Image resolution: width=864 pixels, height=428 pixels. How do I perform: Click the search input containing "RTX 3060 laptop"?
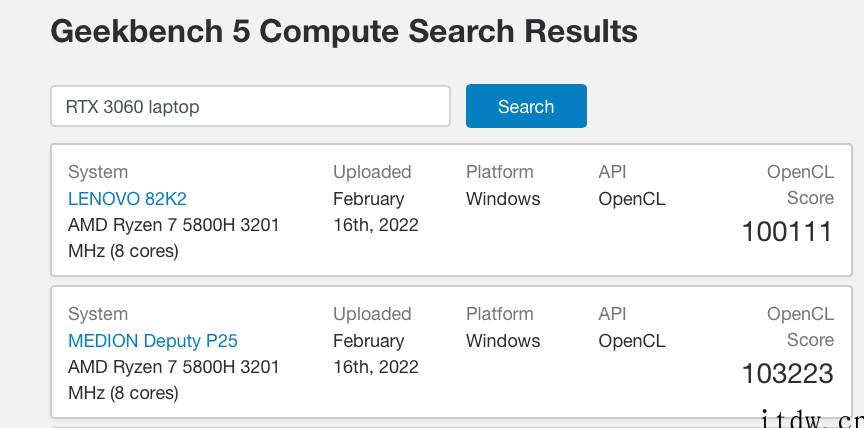[250, 106]
